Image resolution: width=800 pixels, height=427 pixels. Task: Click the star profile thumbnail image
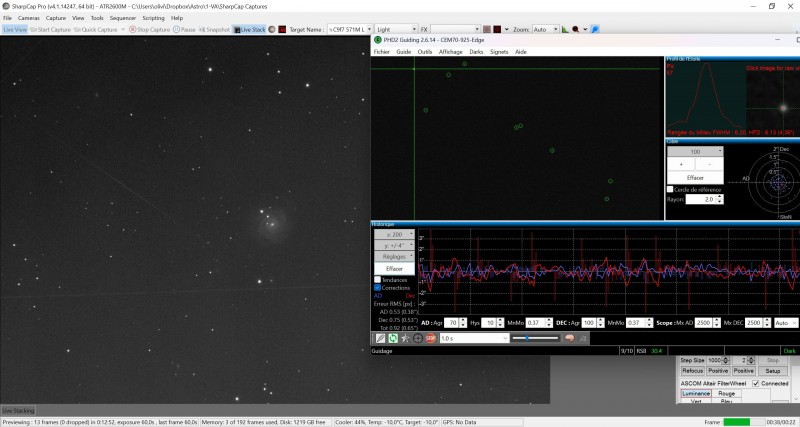[x=773, y=98]
